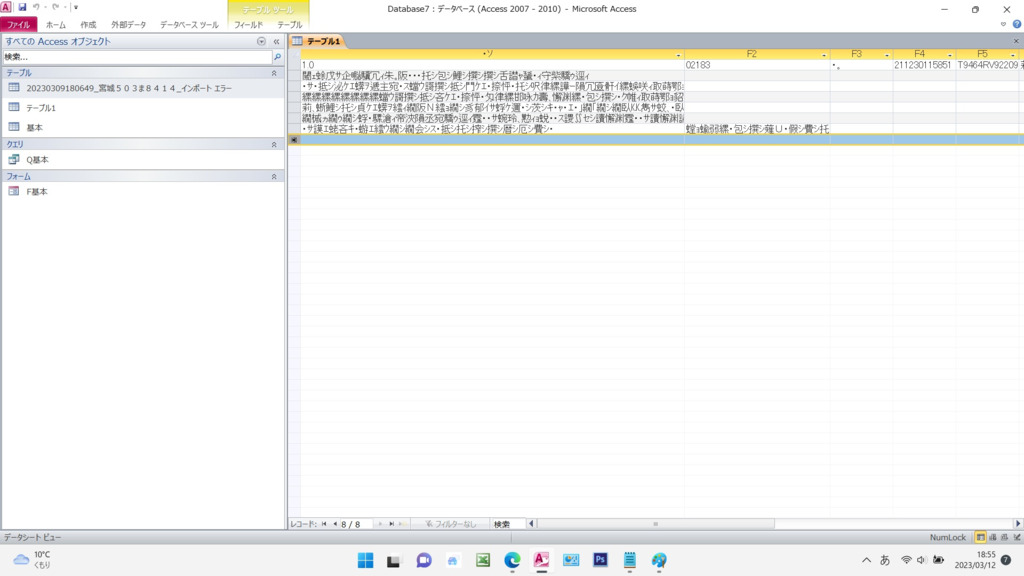Select the Q基本 query in navigation pane
Screen dimensions: 1024x576
coord(142,159)
